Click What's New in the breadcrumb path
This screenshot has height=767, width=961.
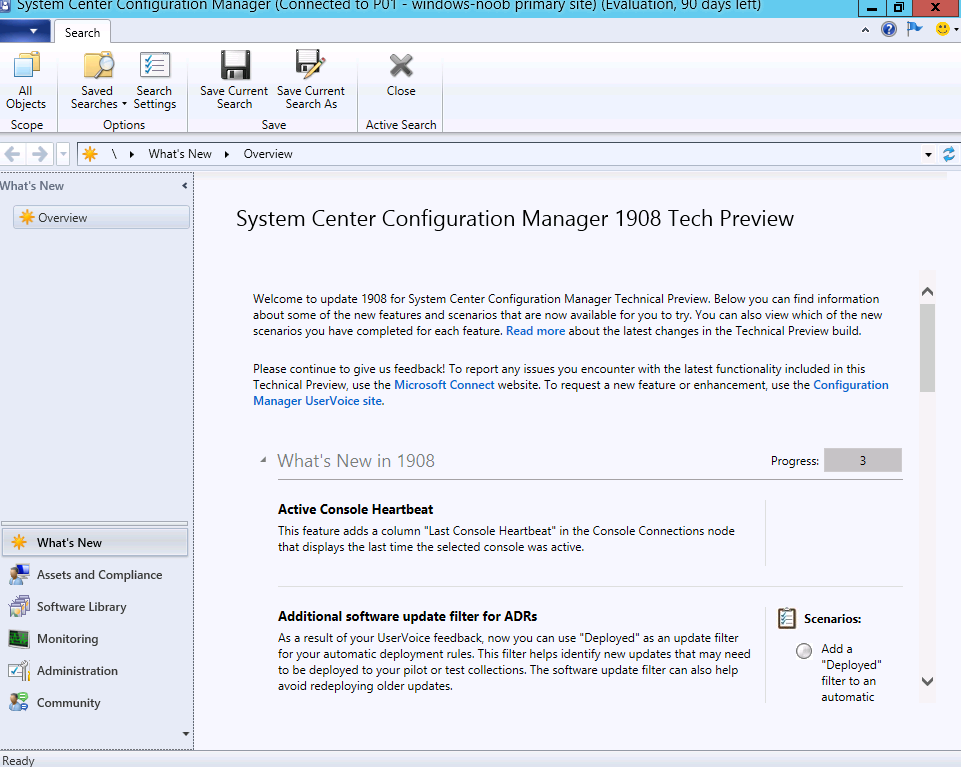tap(180, 154)
